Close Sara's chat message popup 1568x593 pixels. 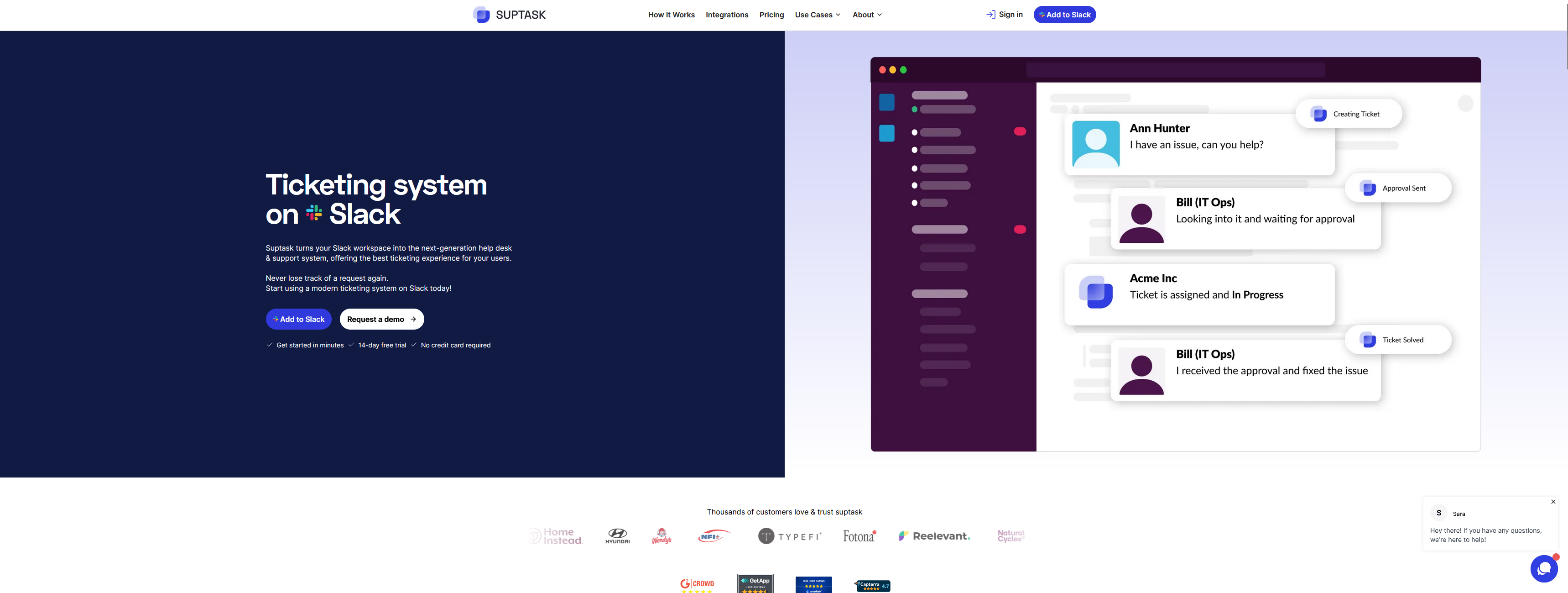tap(1553, 502)
